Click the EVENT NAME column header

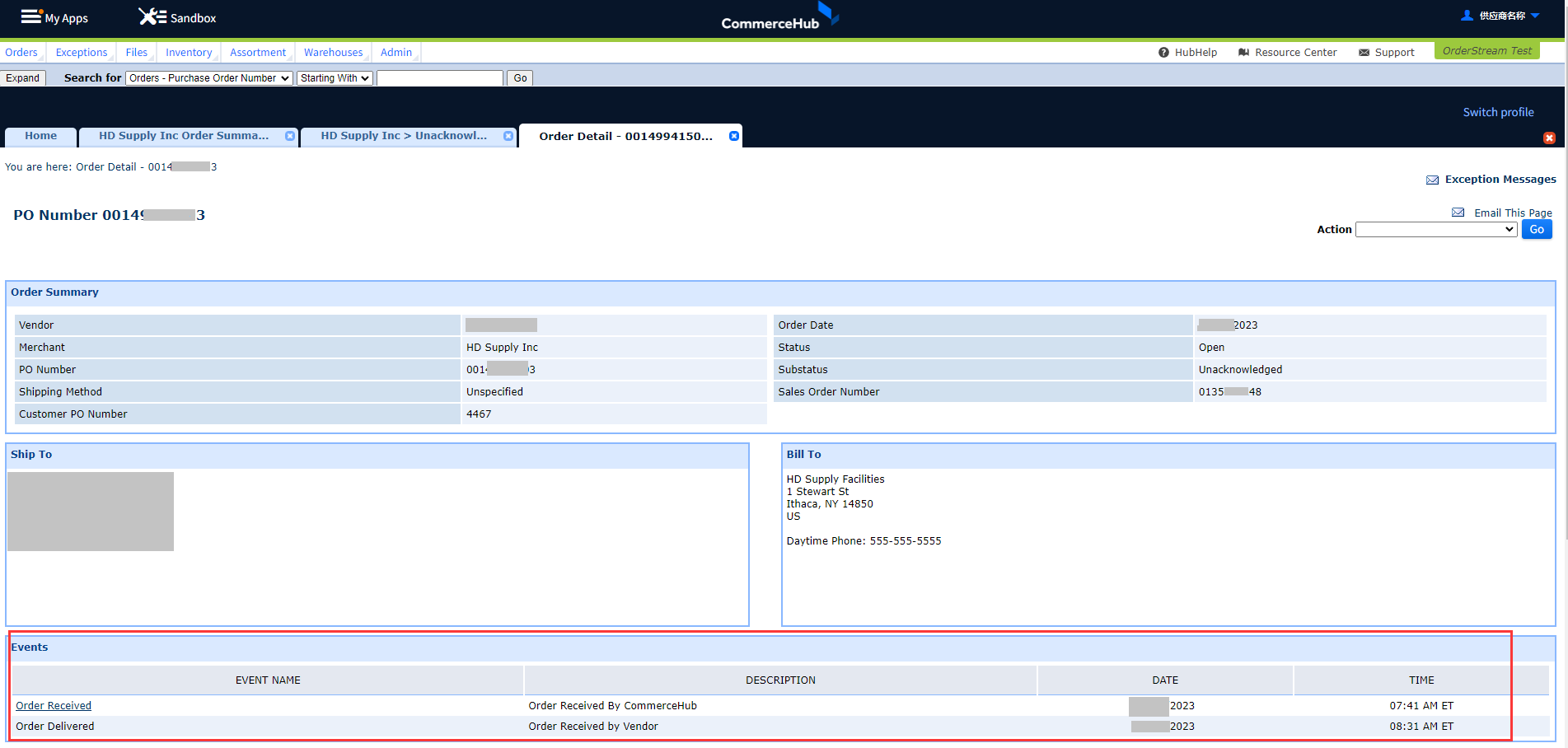[x=268, y=680]
